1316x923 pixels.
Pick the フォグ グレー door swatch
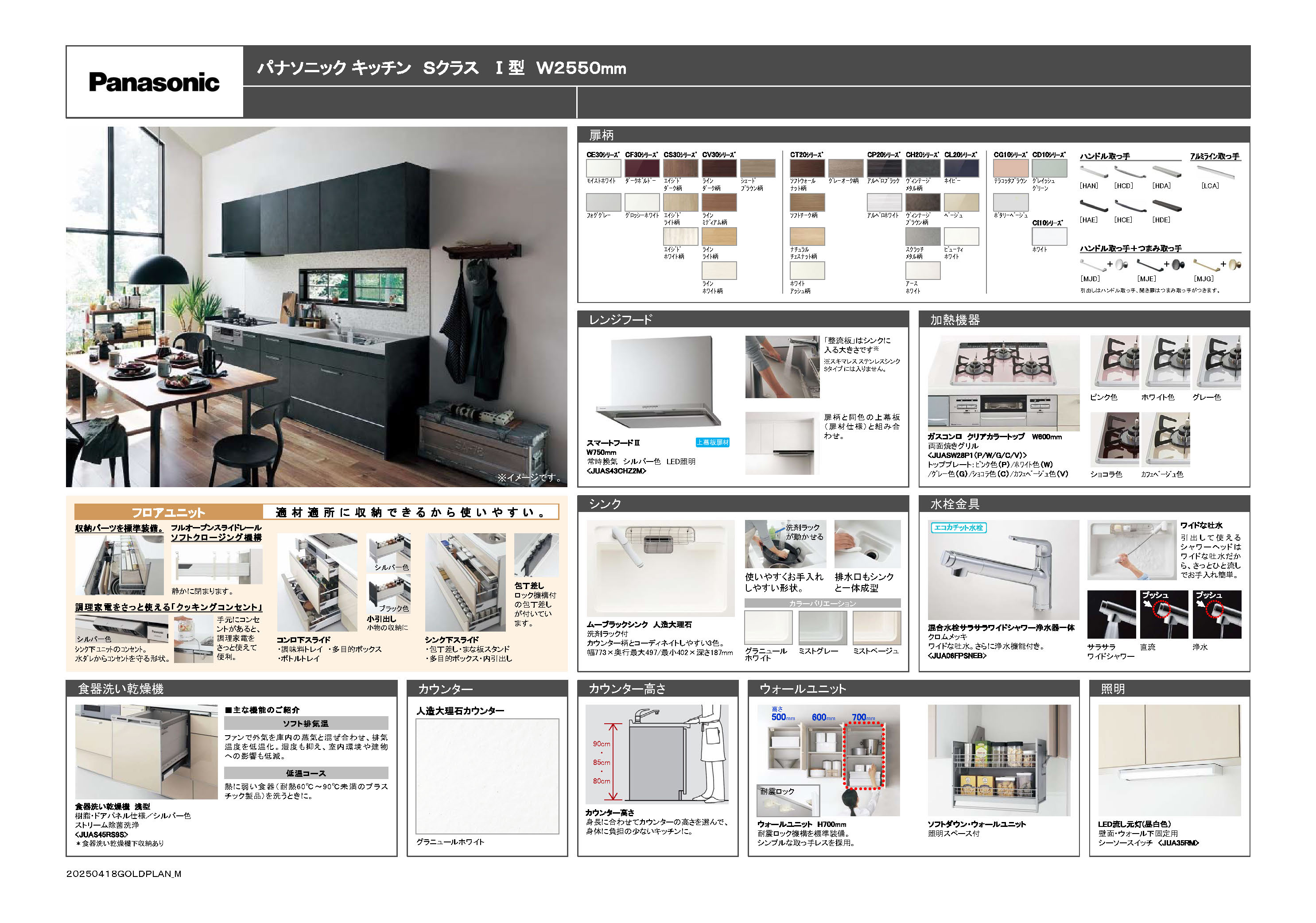click(604, 202)
